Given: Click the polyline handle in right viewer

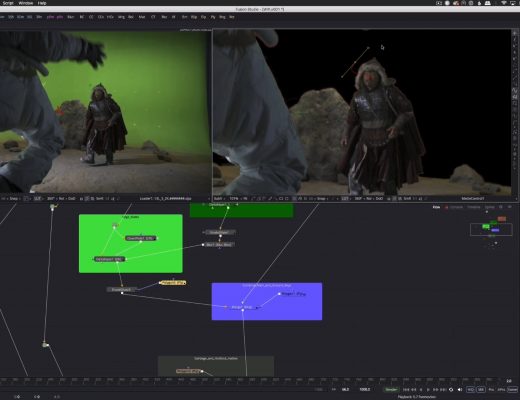Looking at the screenshot, I should tap(368, 48).
